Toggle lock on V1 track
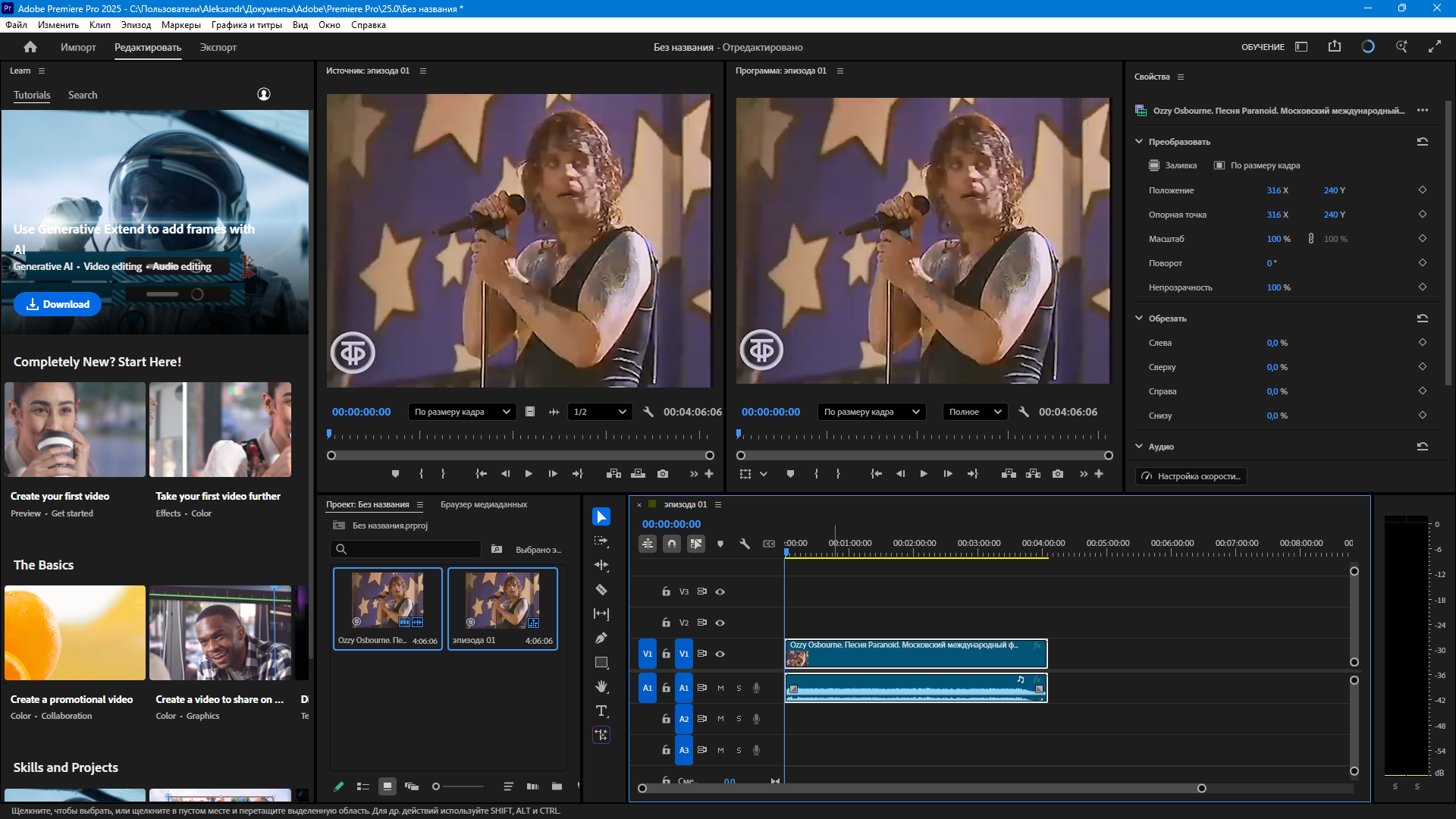This screenshot has height=819, width=1456. coord(666,654)
